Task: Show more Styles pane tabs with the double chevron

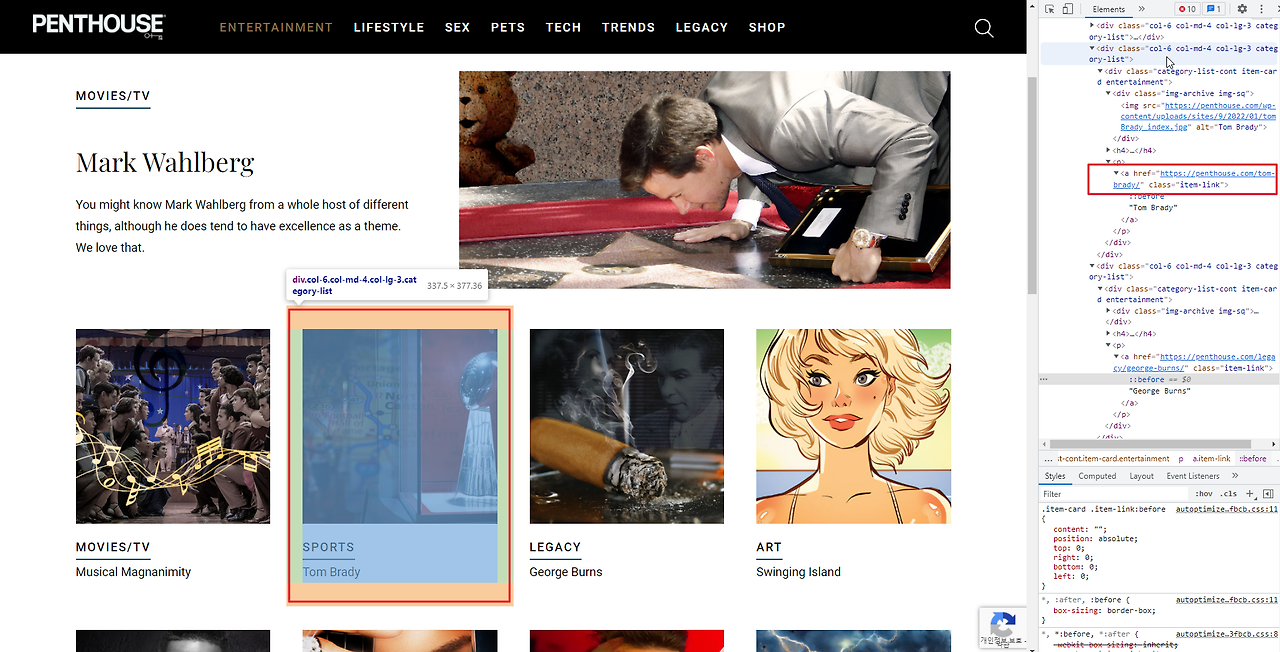Action: click(x=1235, y=476)
